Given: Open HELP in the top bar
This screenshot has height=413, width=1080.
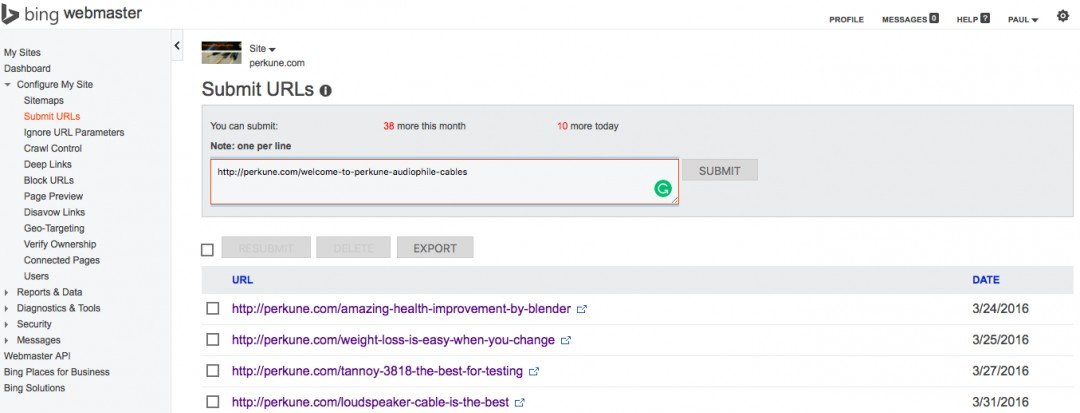Looking at the screenshot, I should pyautogui.click(x=967, y=20).
